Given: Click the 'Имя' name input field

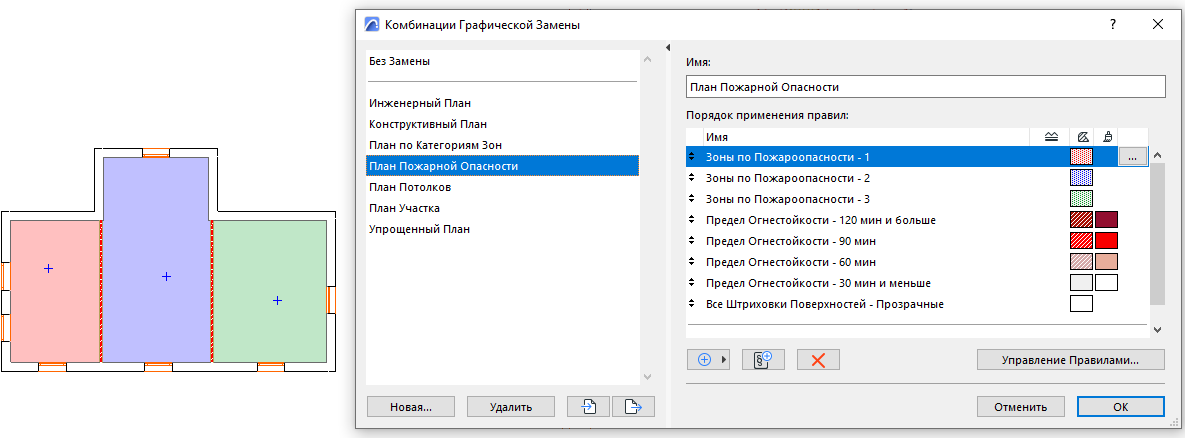Looking at the screenshot, I should 926,87.
